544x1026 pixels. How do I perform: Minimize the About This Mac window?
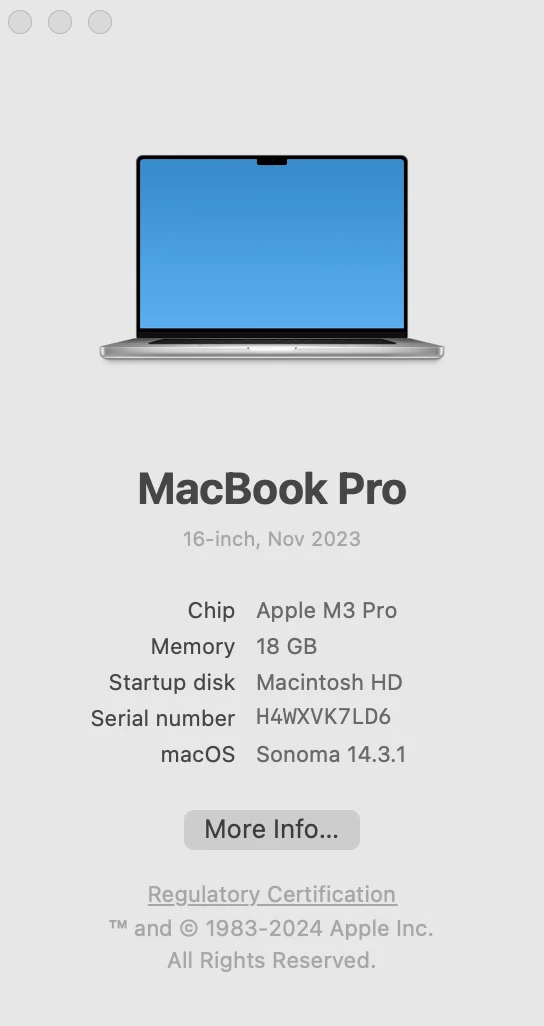click(60, 22)
